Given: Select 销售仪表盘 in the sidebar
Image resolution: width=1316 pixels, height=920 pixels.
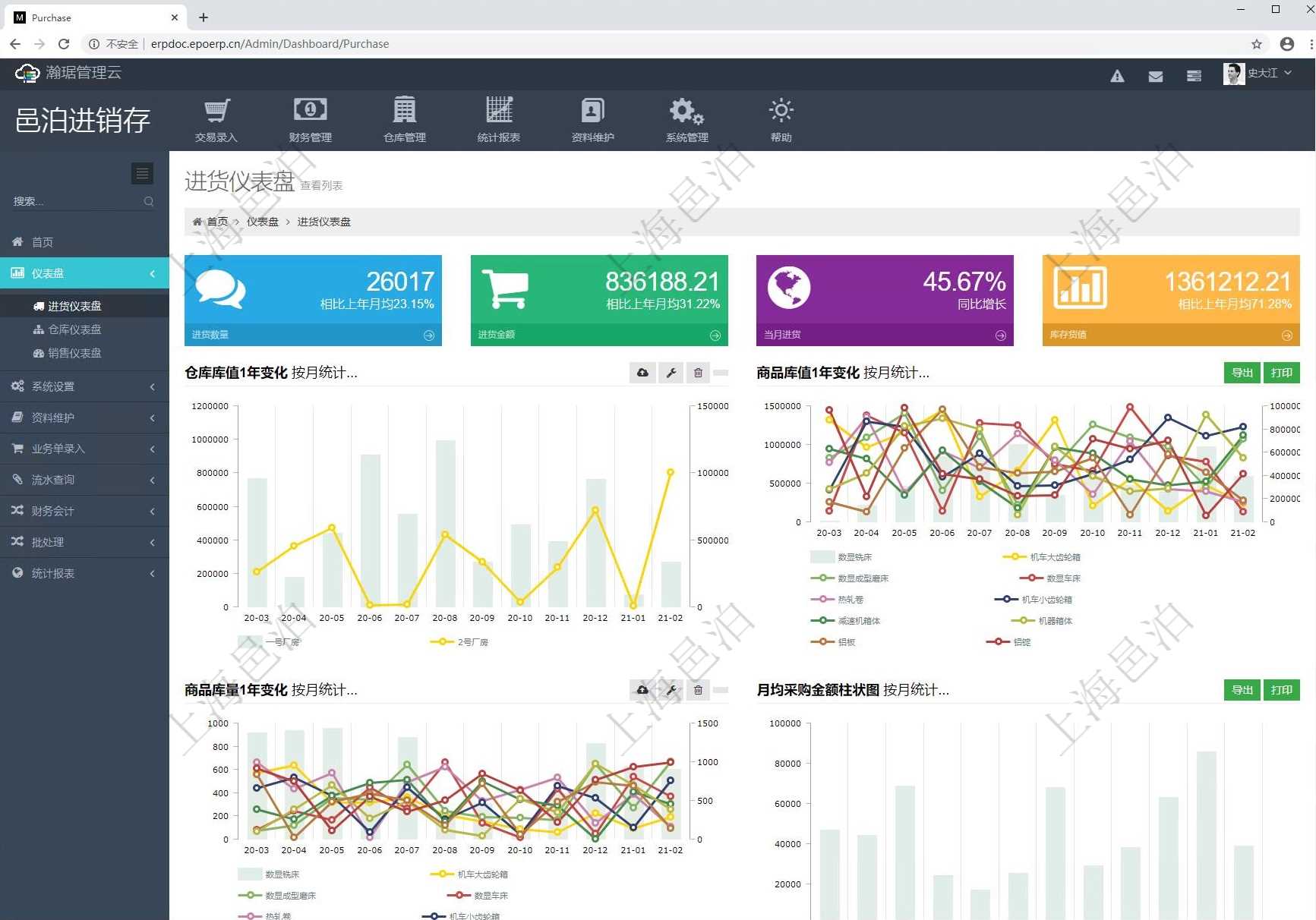Looking at the screenshot, I should [74, 353].
